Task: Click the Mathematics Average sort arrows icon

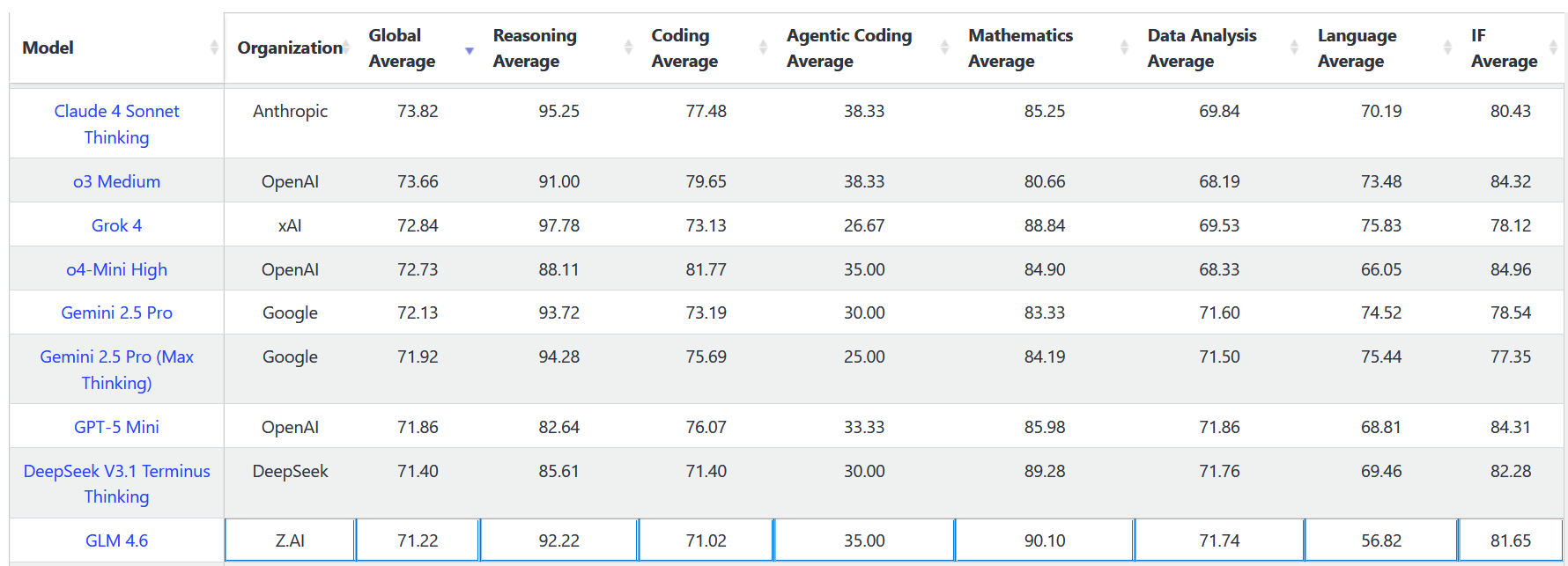Action: pyautogui.click(x=1124, y=48)
